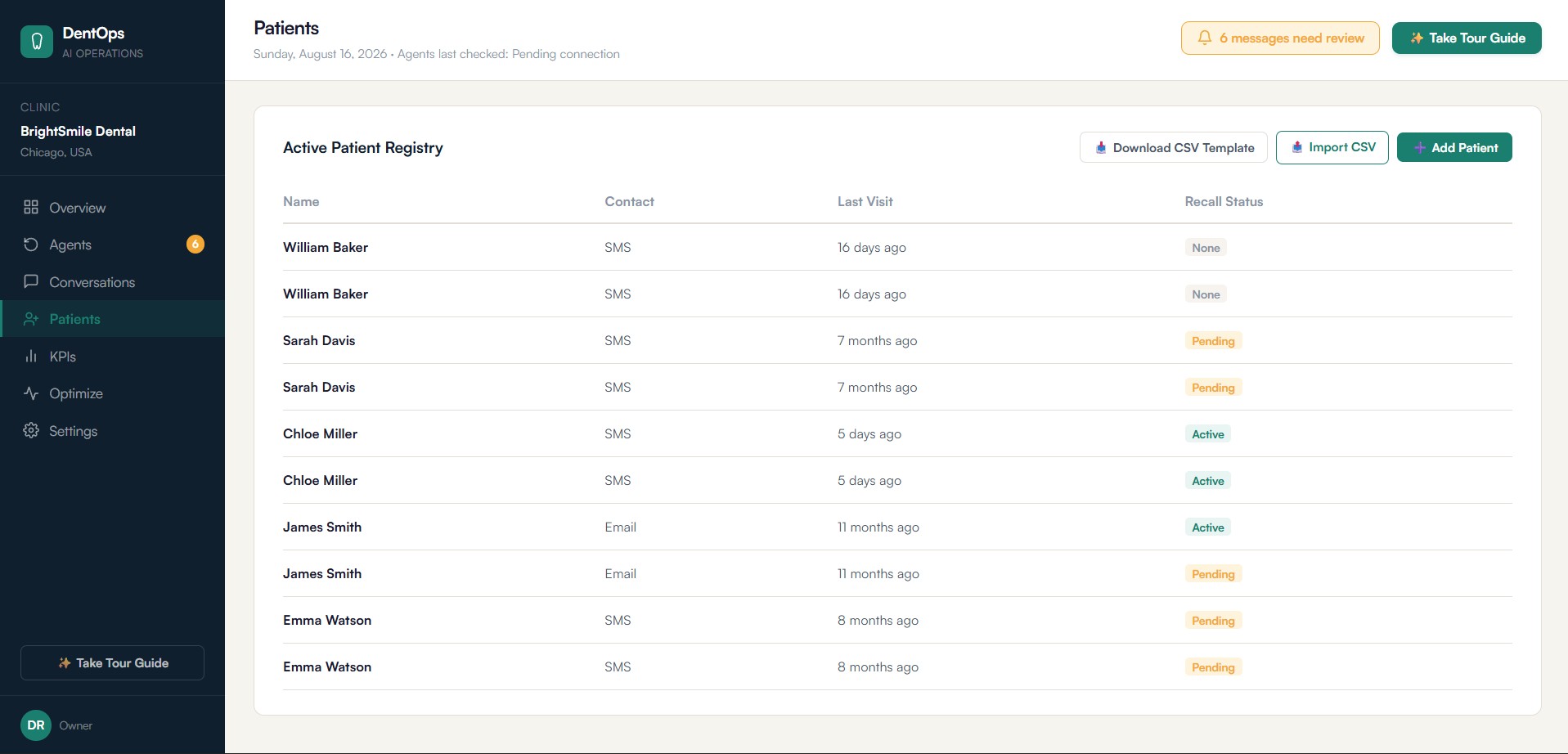Image resolution: width=1568 pixels, height=754 pixels.
Task: Click '5 days ago' in second Chloe Miller row
Action: click(x=869, y=481)
